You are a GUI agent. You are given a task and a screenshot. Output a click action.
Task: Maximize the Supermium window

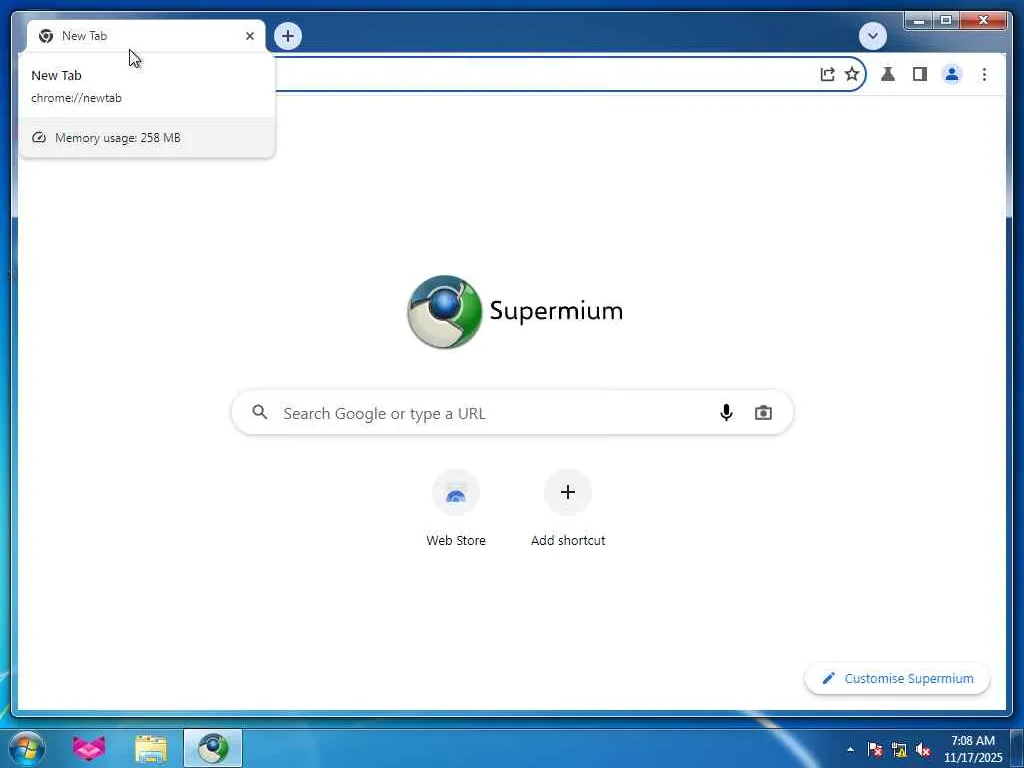[946, 21]
